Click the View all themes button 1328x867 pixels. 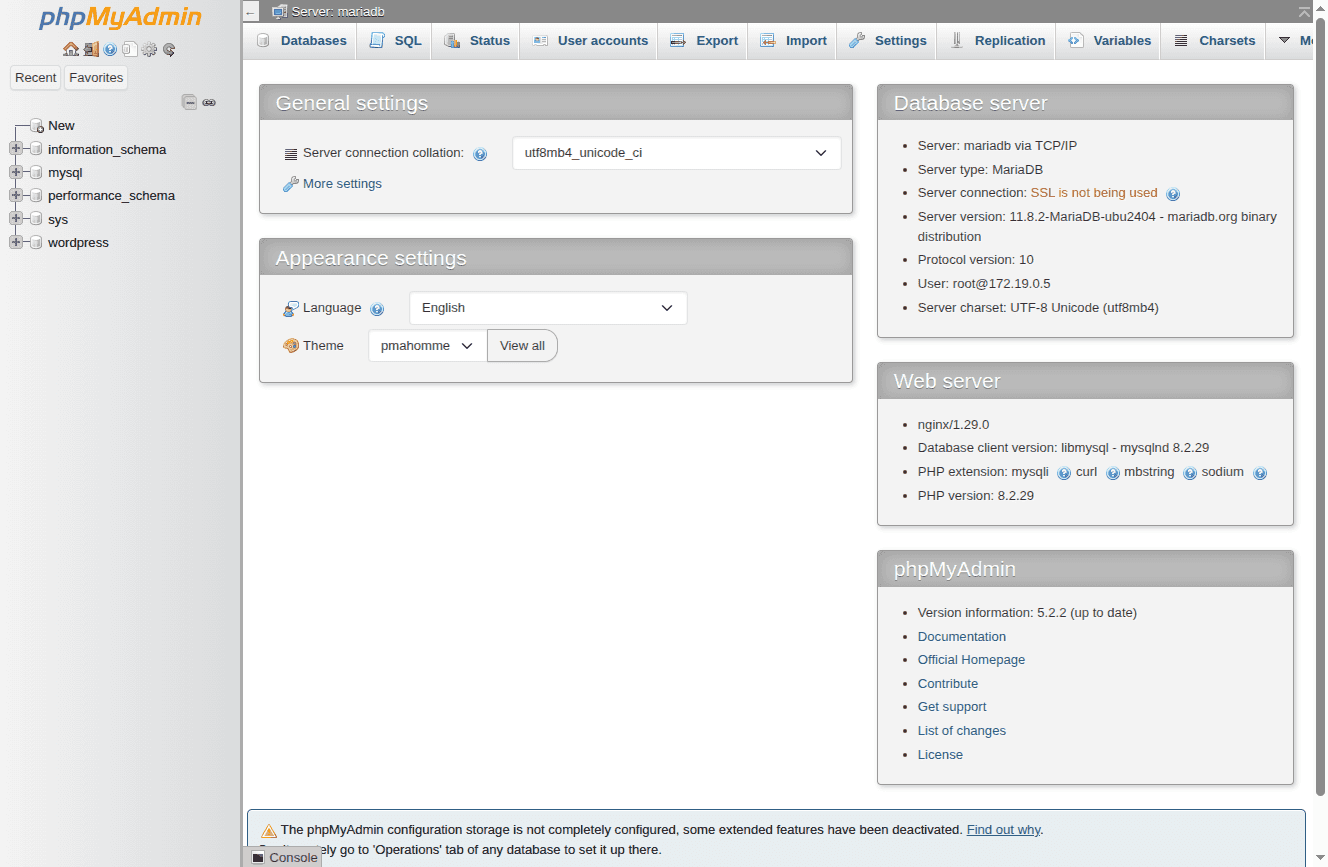tap(522, 346)
